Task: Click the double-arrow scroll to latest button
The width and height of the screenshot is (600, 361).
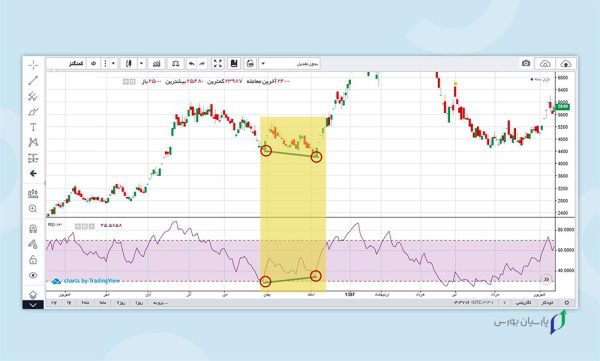Action: tap(546, 279)
